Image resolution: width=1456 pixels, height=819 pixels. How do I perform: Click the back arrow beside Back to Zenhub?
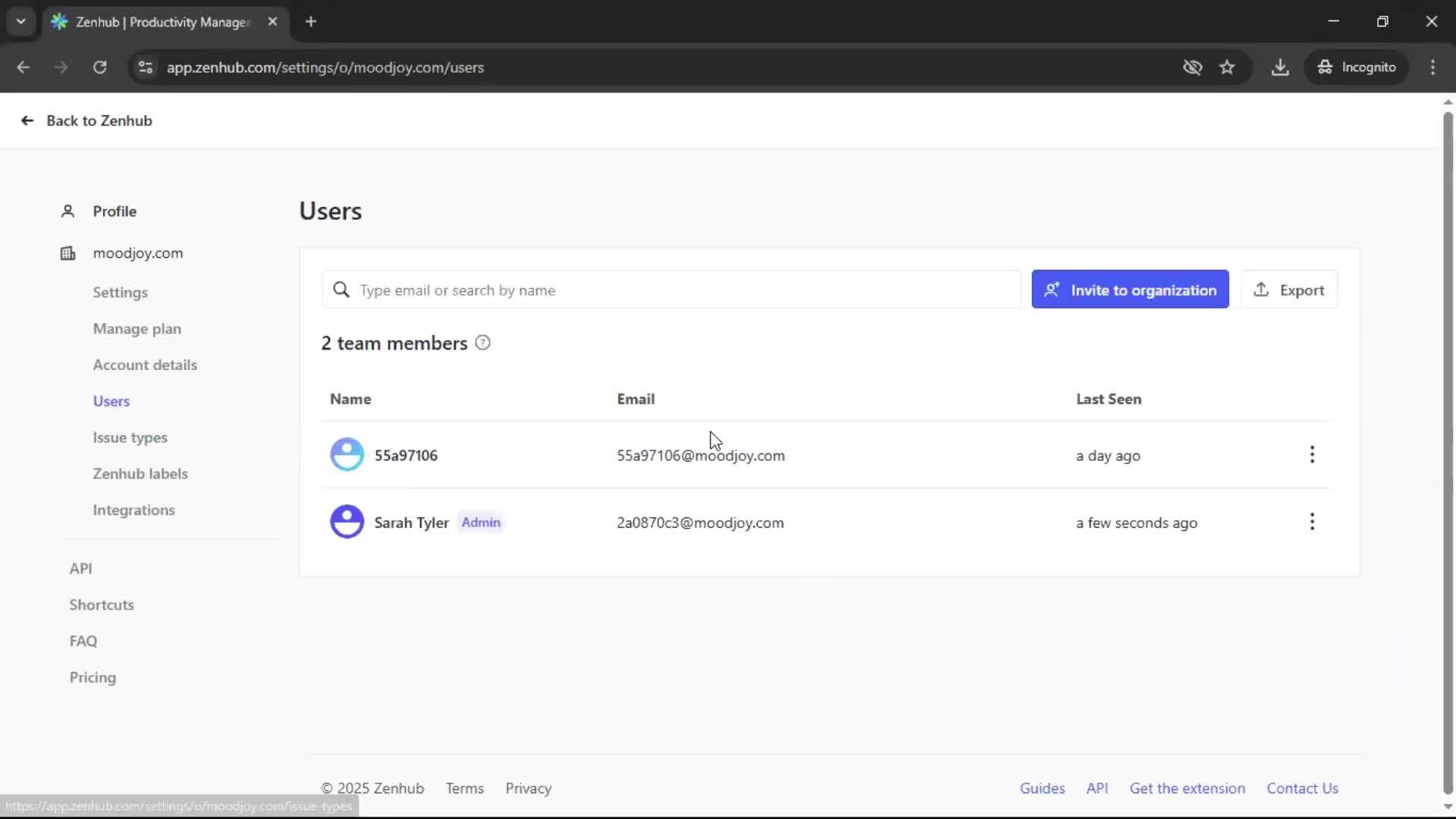point(27,121)
